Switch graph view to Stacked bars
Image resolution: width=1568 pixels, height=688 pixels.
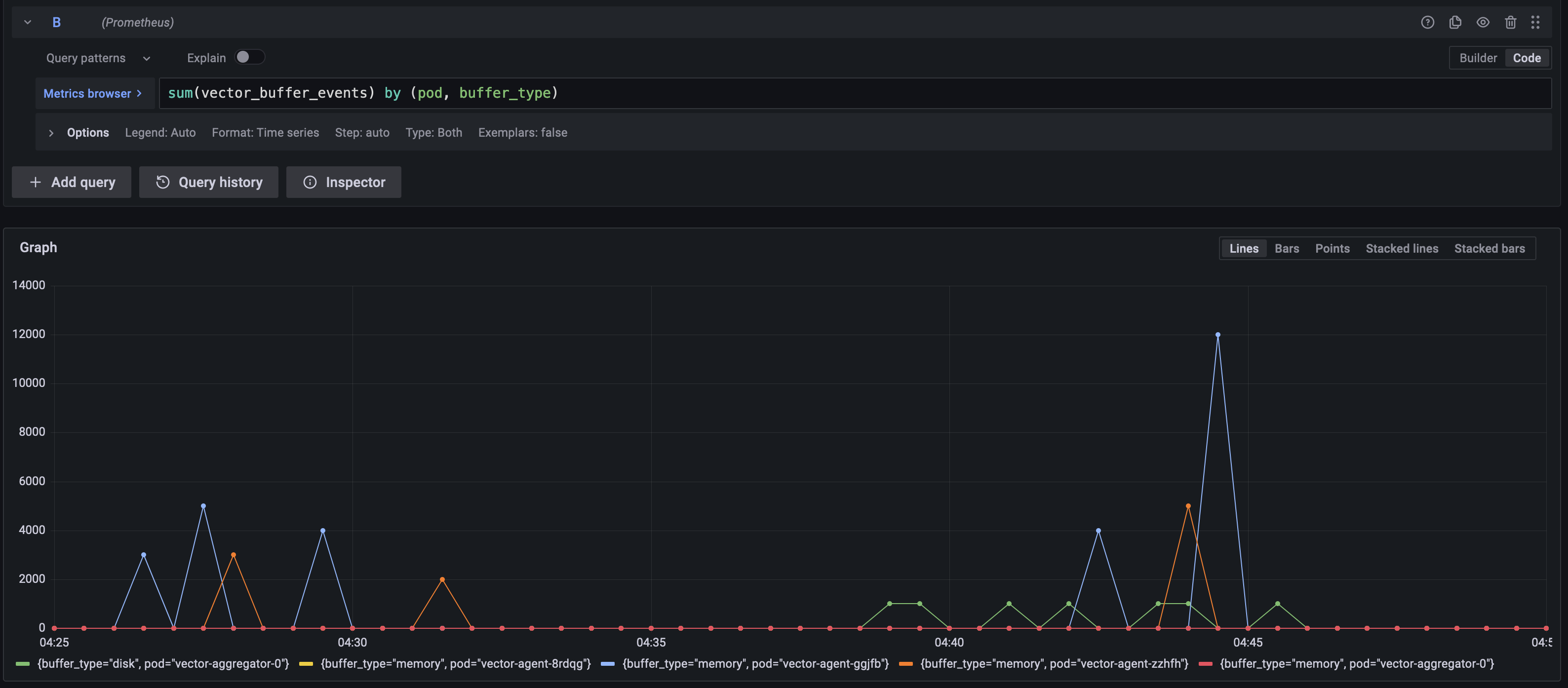coord(1490,248)
